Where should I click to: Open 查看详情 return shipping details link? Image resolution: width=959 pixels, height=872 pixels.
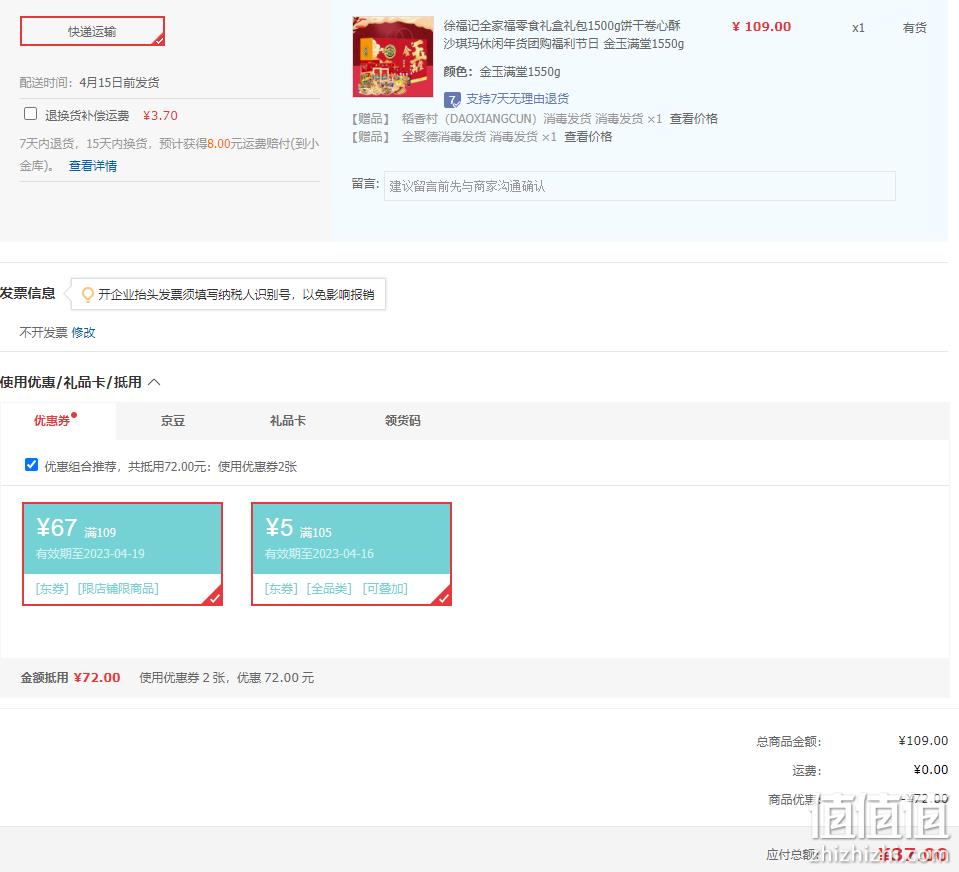coord(93,166)
